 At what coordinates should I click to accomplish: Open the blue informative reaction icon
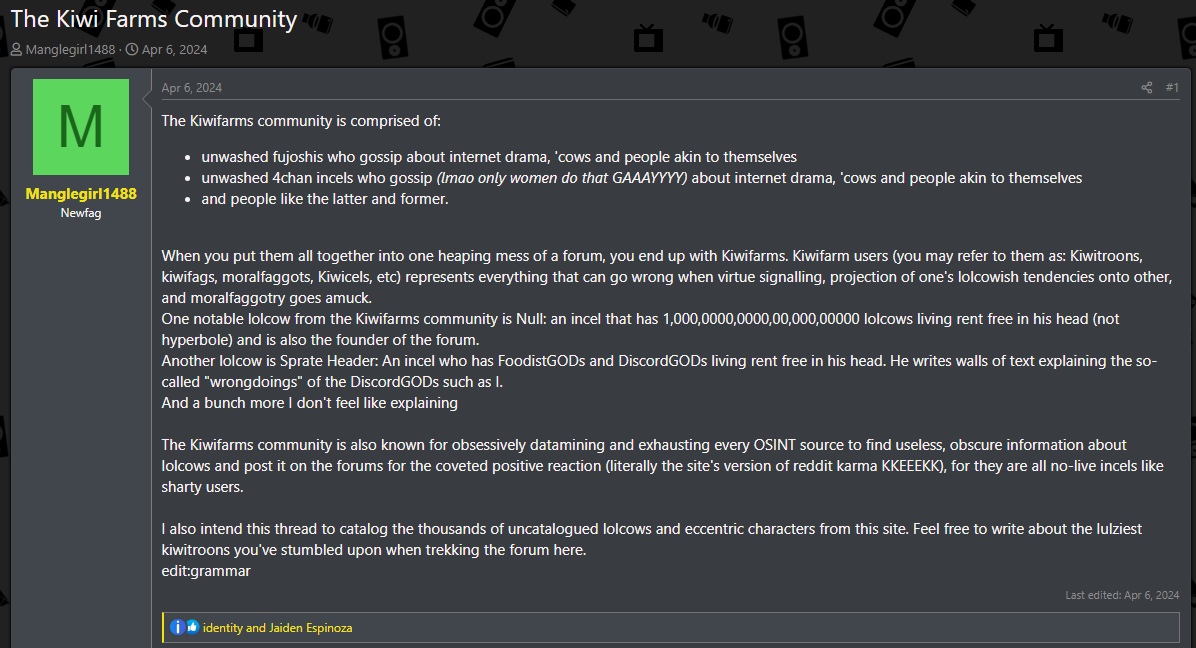tap(177, 627)
